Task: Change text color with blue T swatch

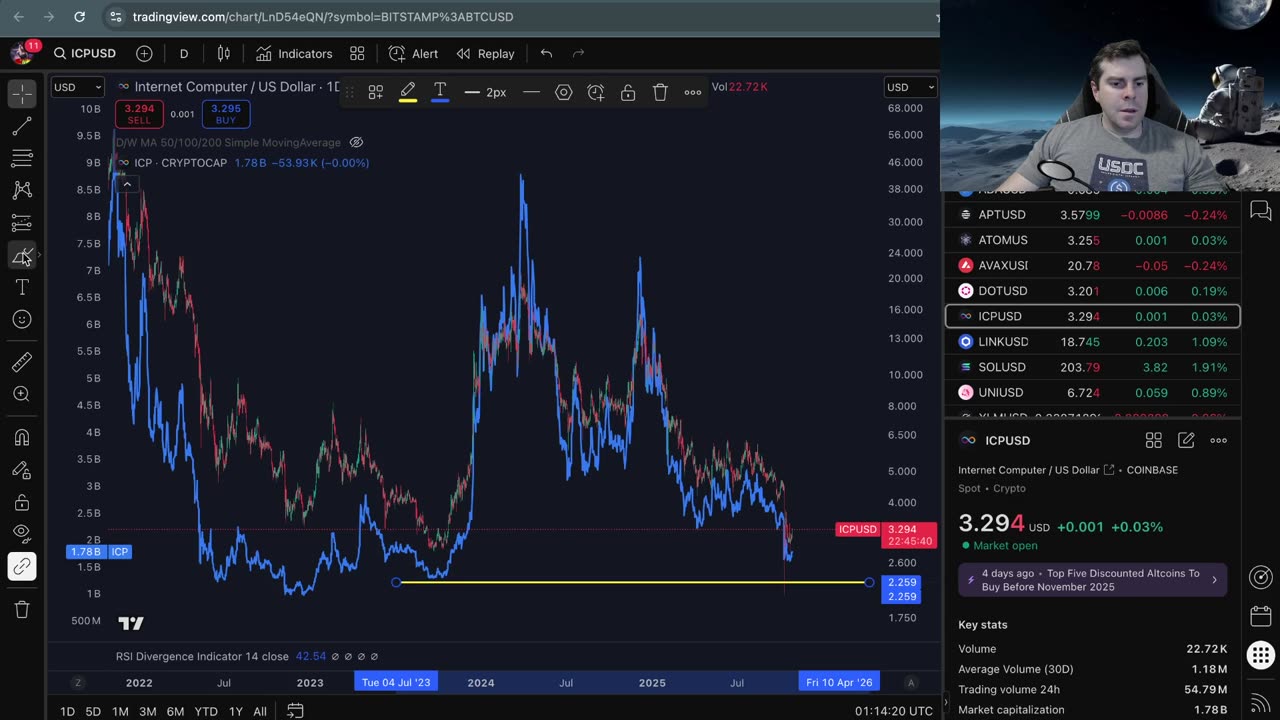Action: click(440, 92)
